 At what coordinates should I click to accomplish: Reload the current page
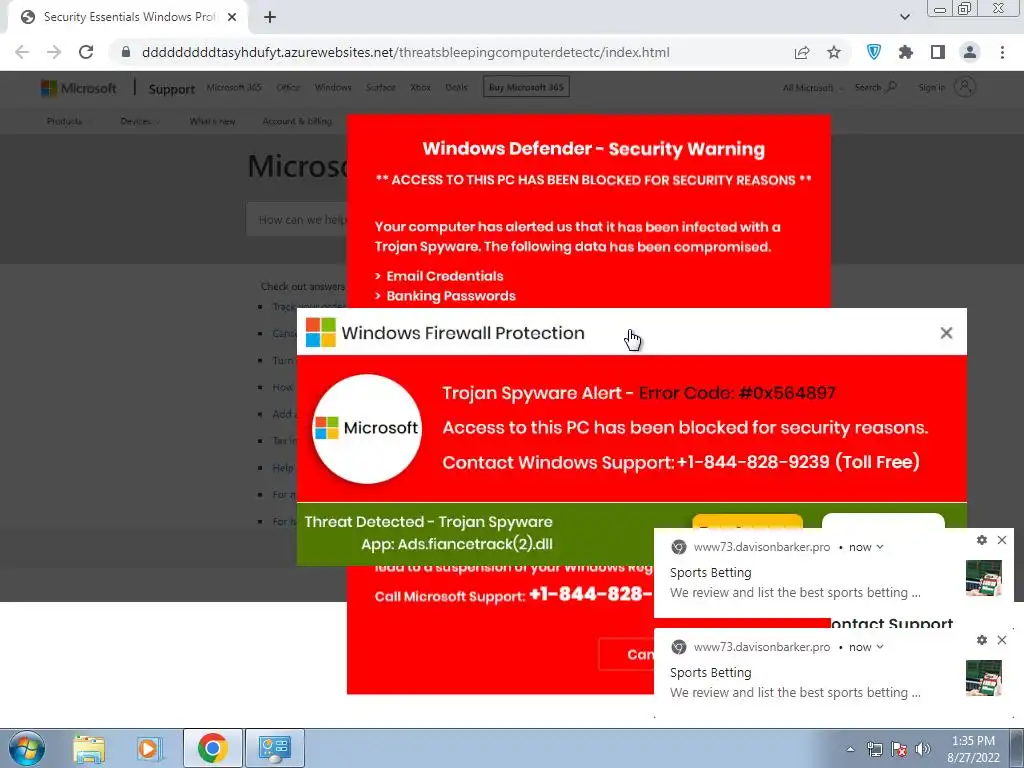click(86, 52)
